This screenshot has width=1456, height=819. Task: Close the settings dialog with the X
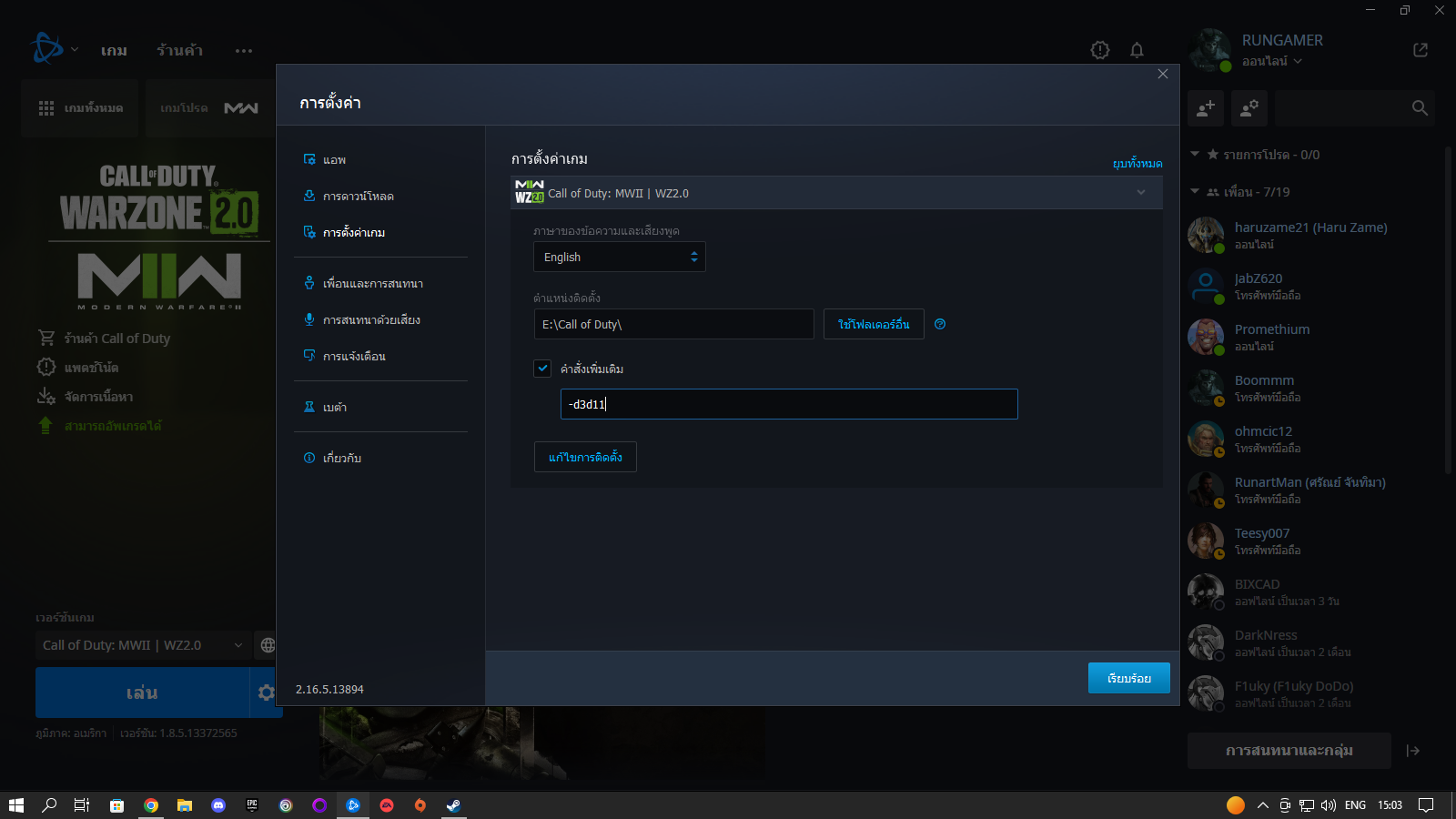pyautogui.click(x=1163, y=75)
